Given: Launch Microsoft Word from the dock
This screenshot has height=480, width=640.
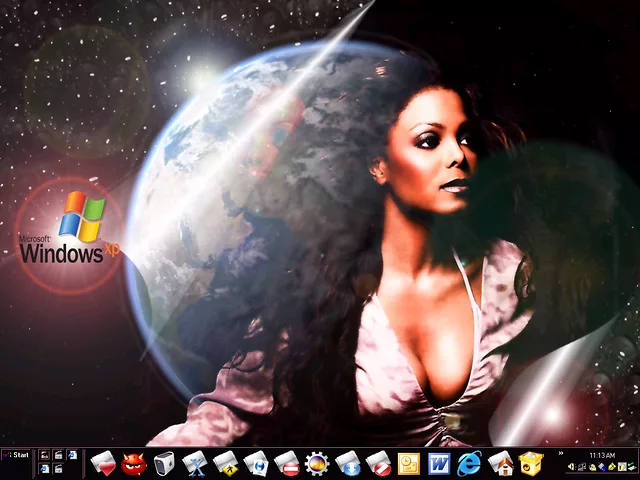Looking at the screenshot, I should pyautogui.click(x=439, y=464).
